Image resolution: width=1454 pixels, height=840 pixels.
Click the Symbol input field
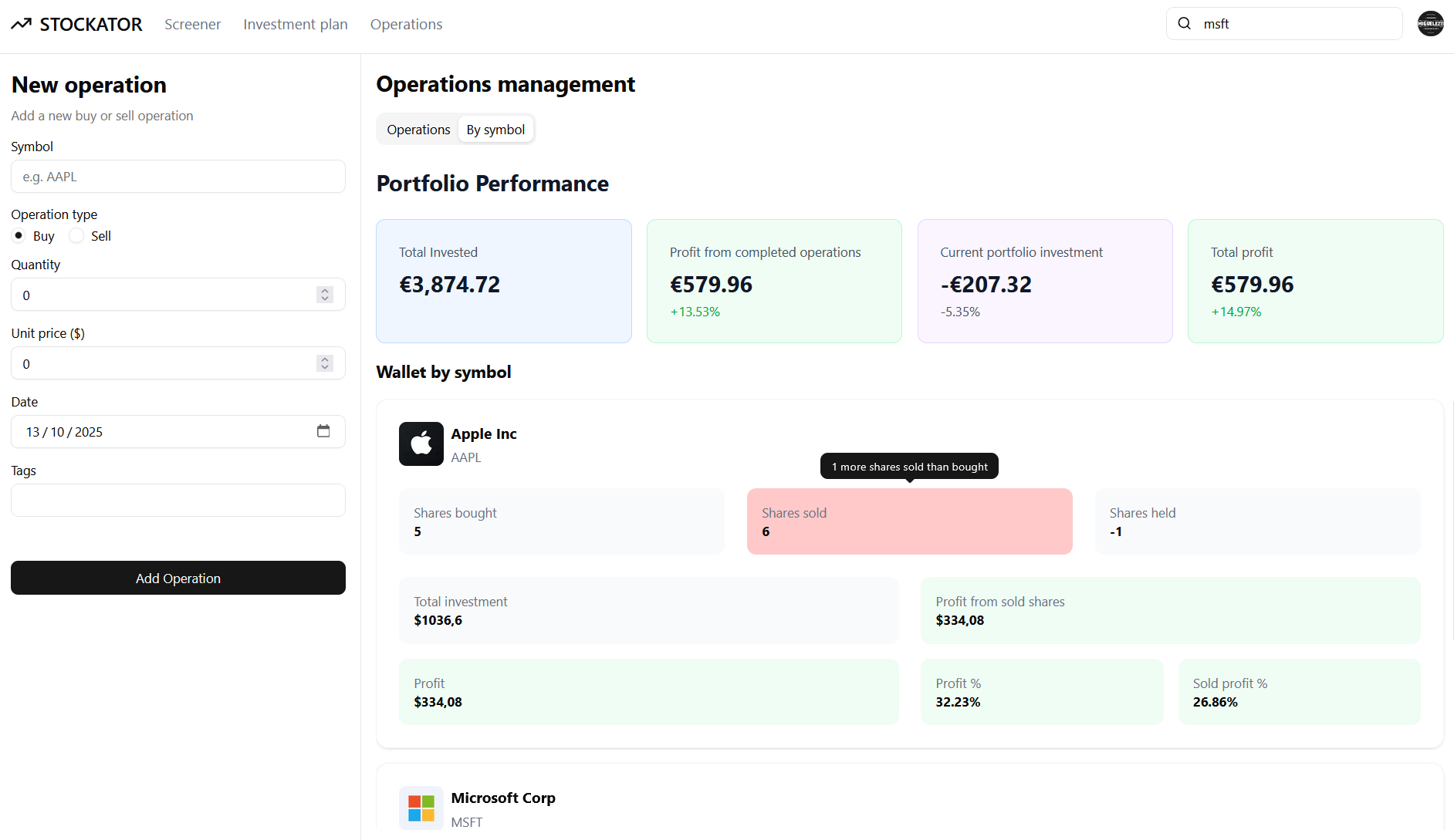(x=178, y=176)
